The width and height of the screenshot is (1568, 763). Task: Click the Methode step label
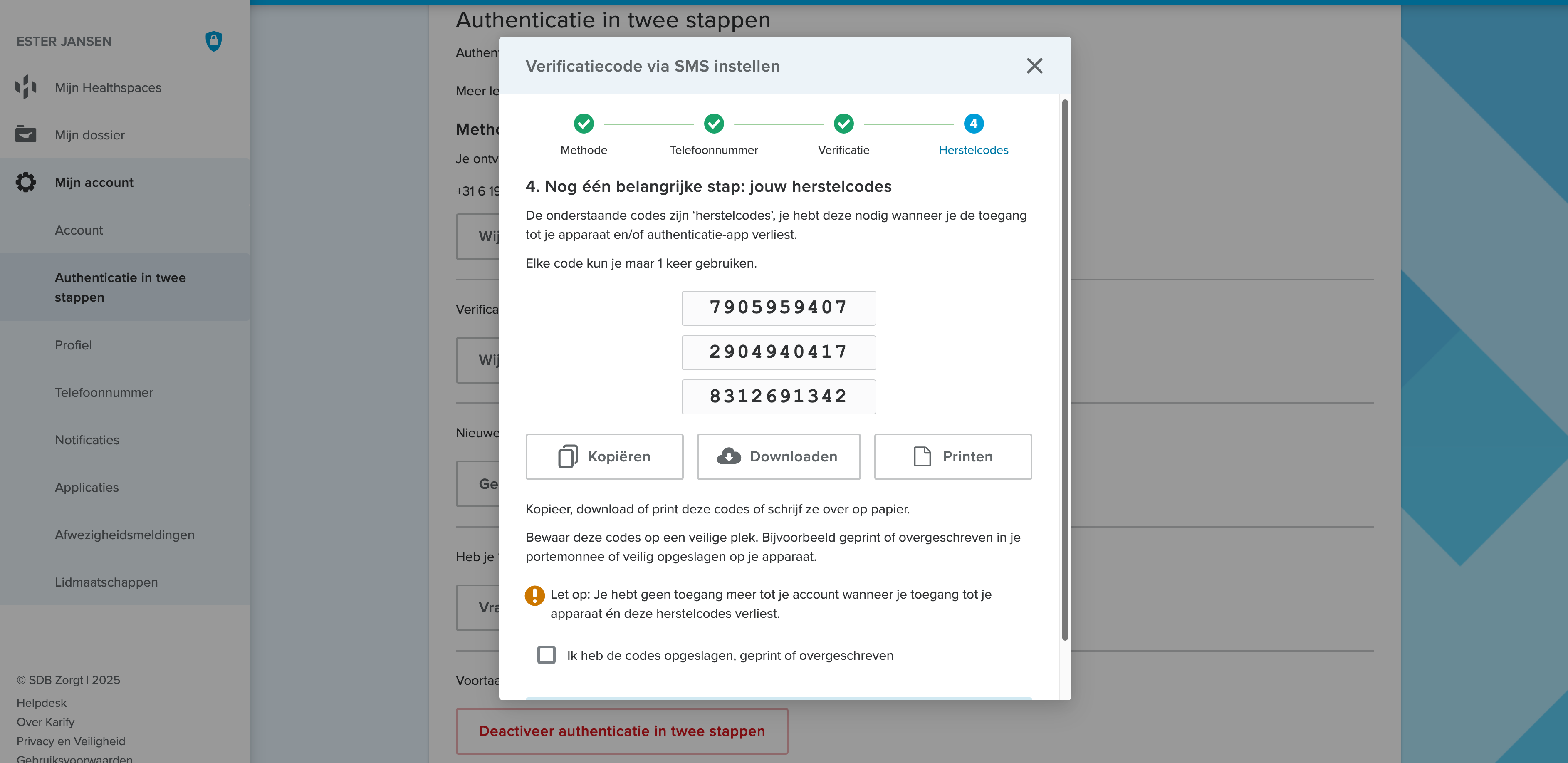point(583,150)
